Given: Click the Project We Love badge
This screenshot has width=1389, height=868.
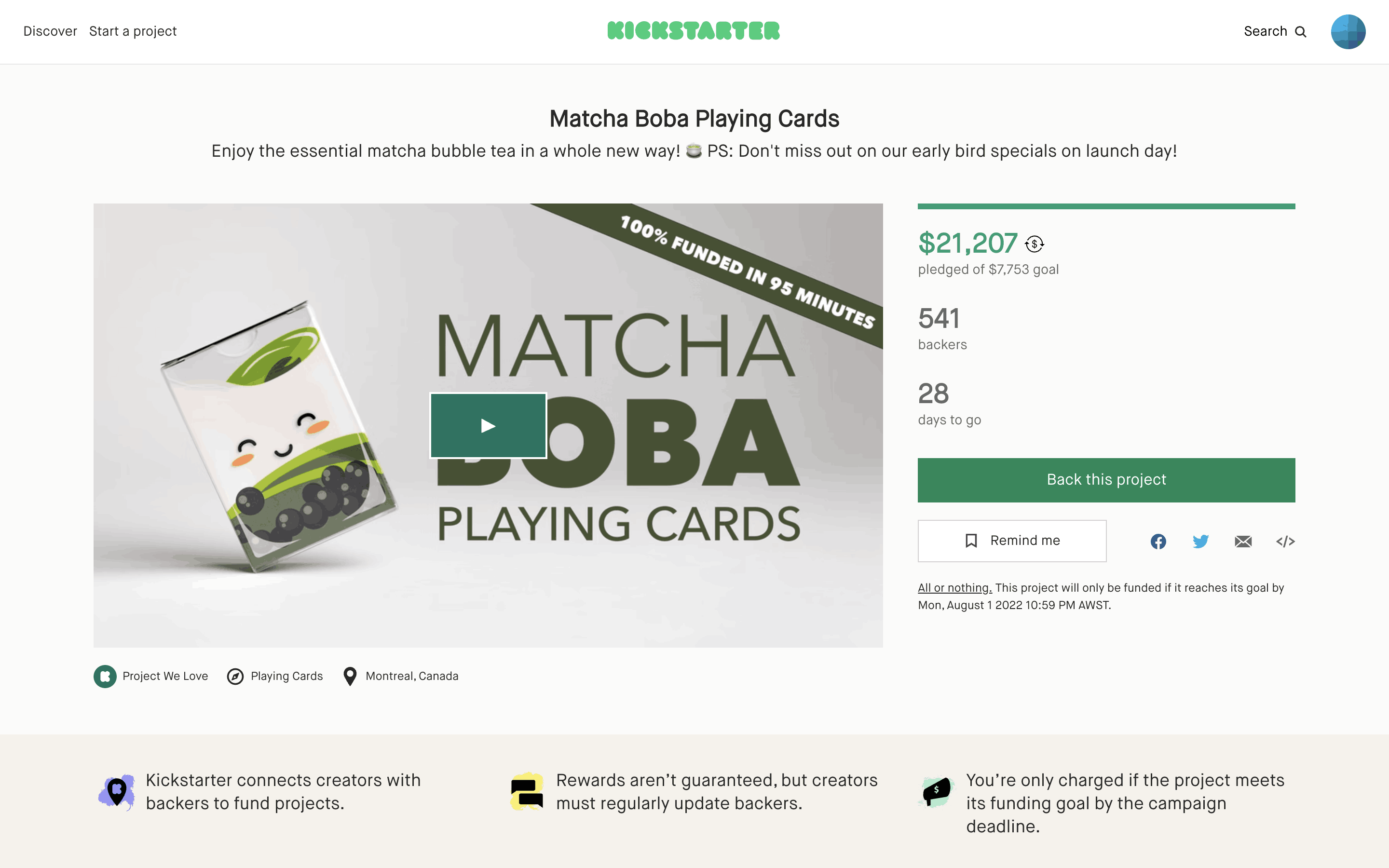Looking at the screenshot, I should pos(105,676).
